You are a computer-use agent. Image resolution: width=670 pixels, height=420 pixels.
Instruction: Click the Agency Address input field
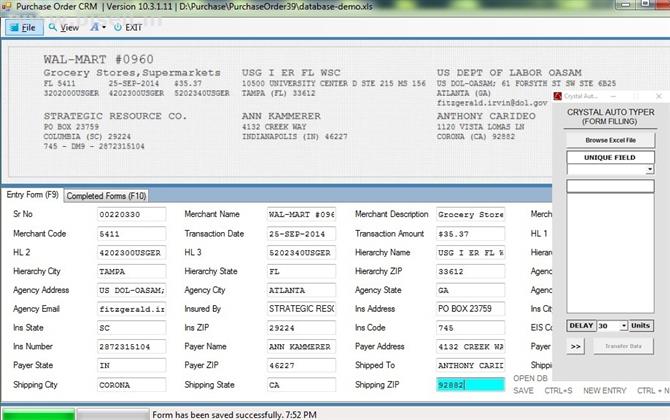coord(131,290)
